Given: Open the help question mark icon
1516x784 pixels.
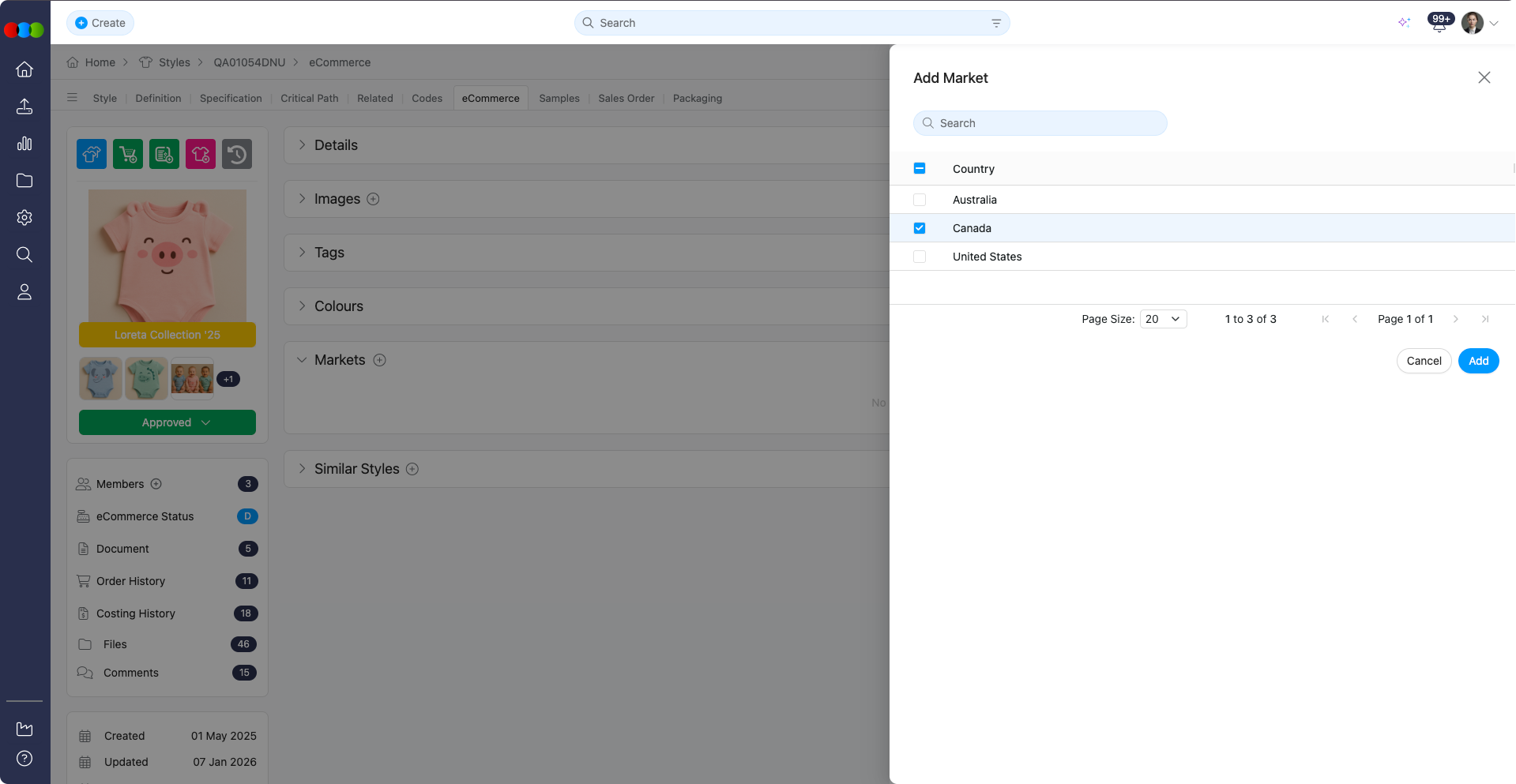Looking at the screenshot, I should (24, 759).
